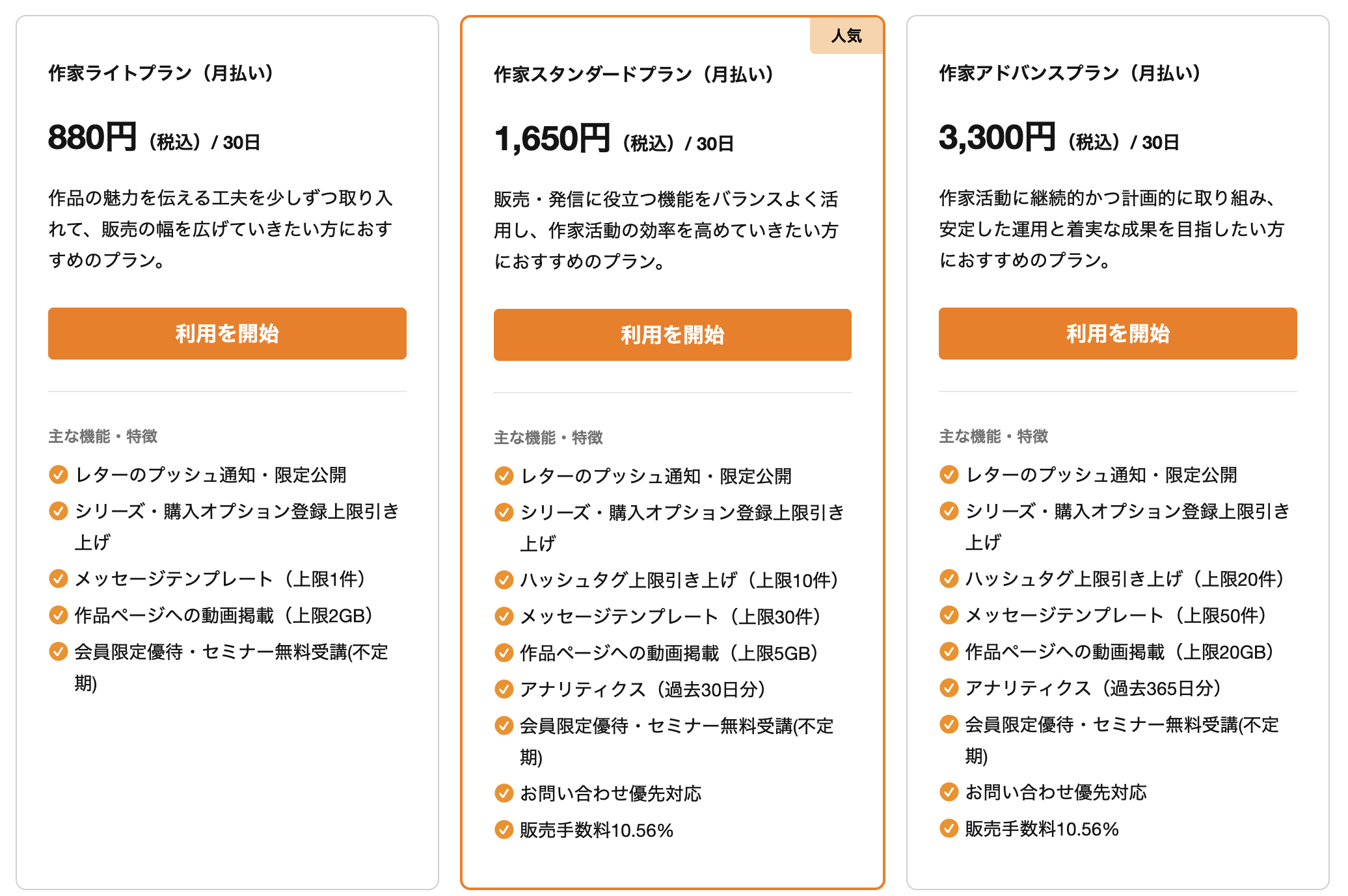Click the checkmark beside 販売手数料10.56% in the standard plan
Screen dimensions: 1348x896
[504, 829]
